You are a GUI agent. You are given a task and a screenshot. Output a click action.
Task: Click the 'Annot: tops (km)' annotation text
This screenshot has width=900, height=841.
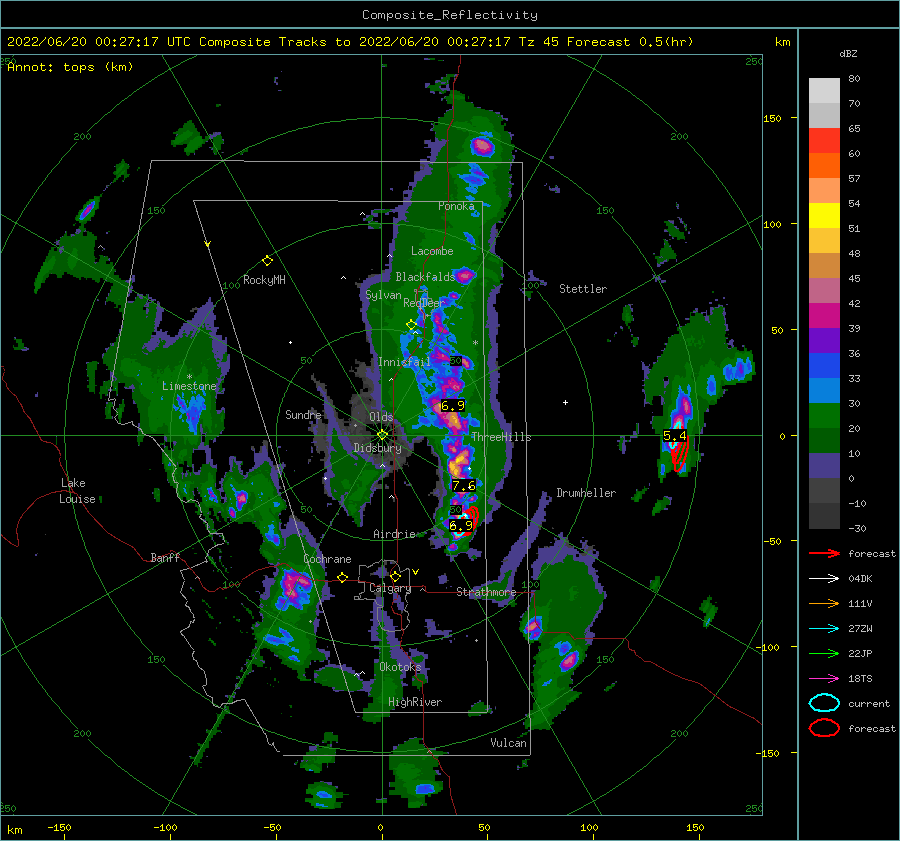point(70,67)
